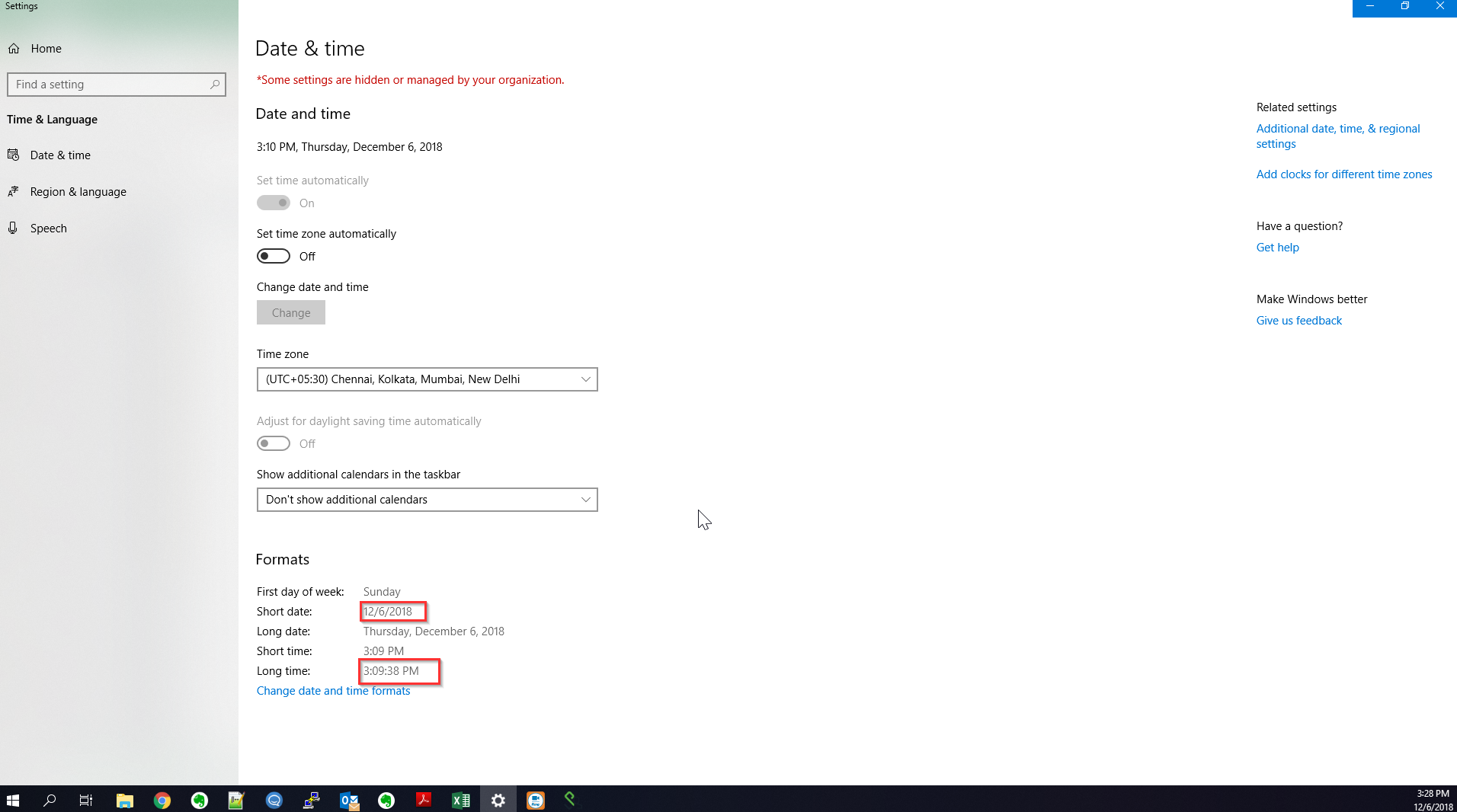Expand the Time zone dropdown
Screen dimensions: 1457x812
click(x=427, y=379)
